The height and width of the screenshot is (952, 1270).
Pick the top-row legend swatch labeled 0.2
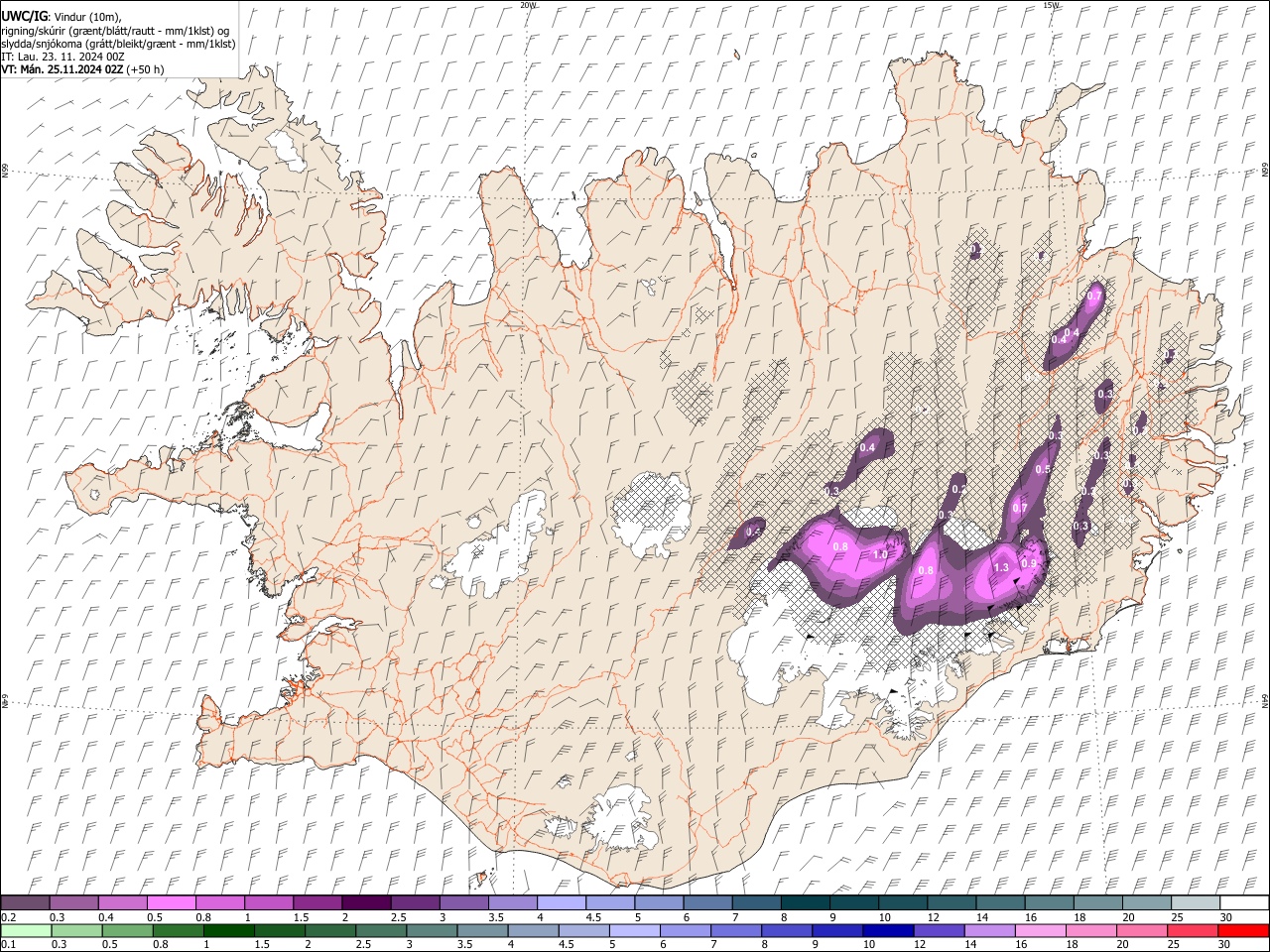(x=25, y=903)
